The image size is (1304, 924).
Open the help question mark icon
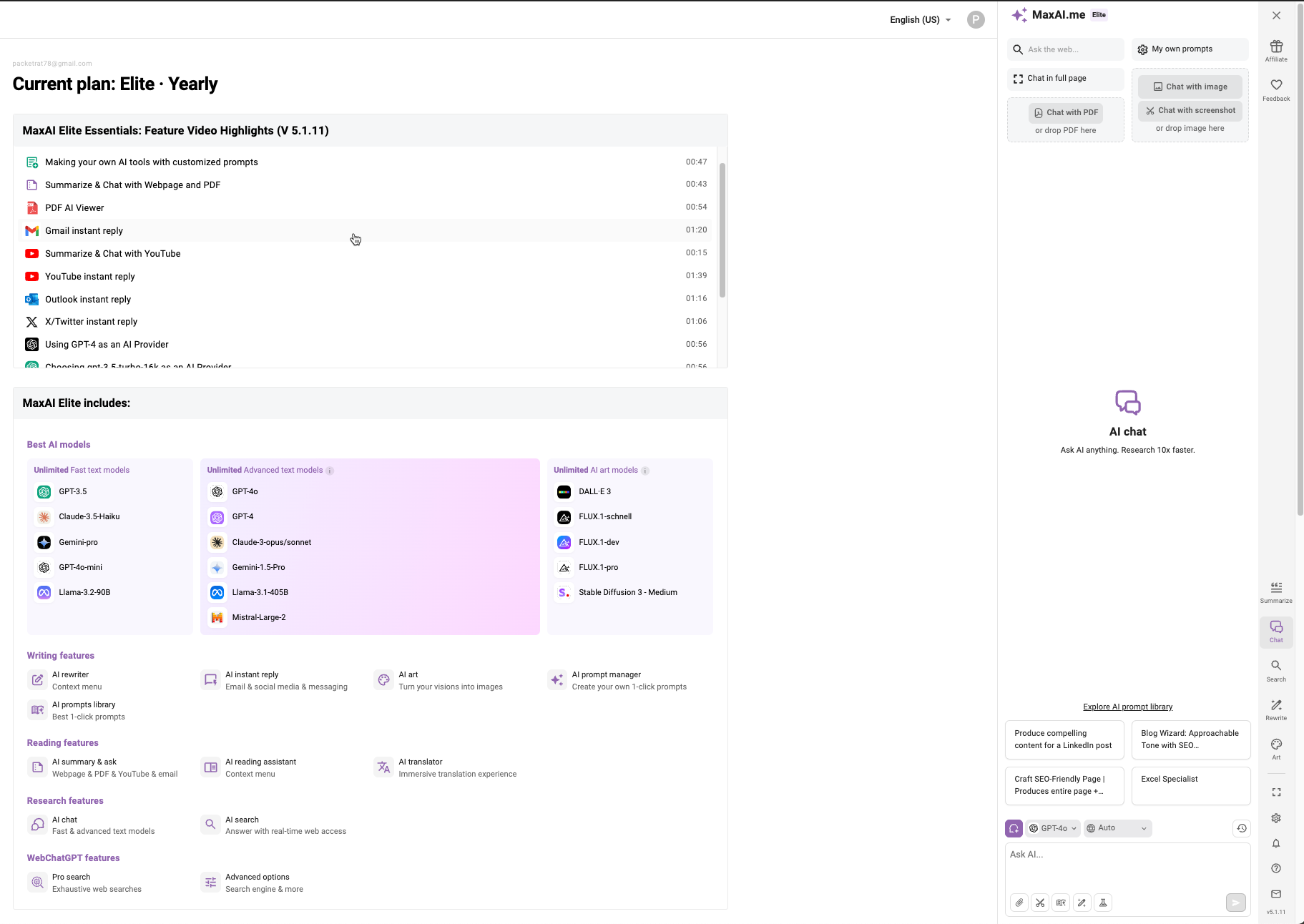pyautogui.click(x=1276, y=868)
